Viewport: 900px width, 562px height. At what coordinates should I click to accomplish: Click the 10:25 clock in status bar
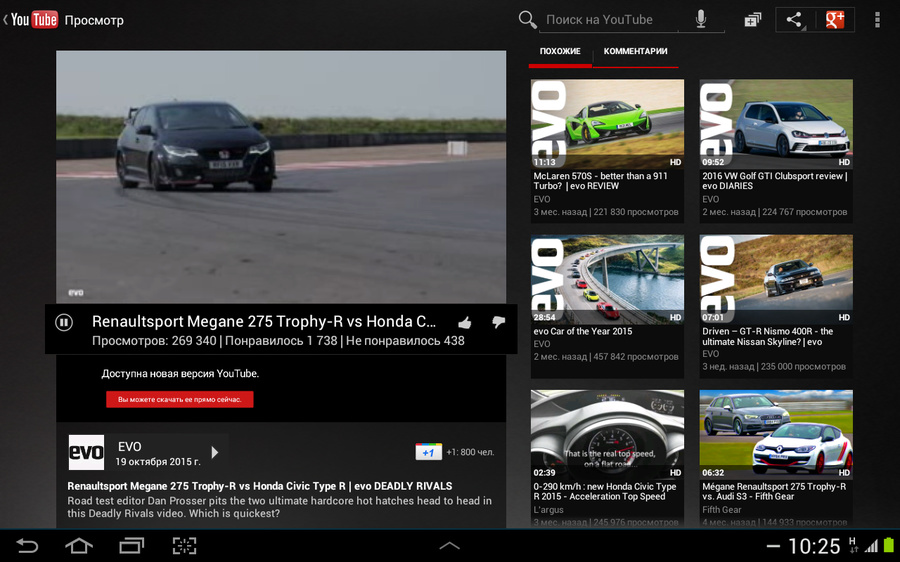813,546
